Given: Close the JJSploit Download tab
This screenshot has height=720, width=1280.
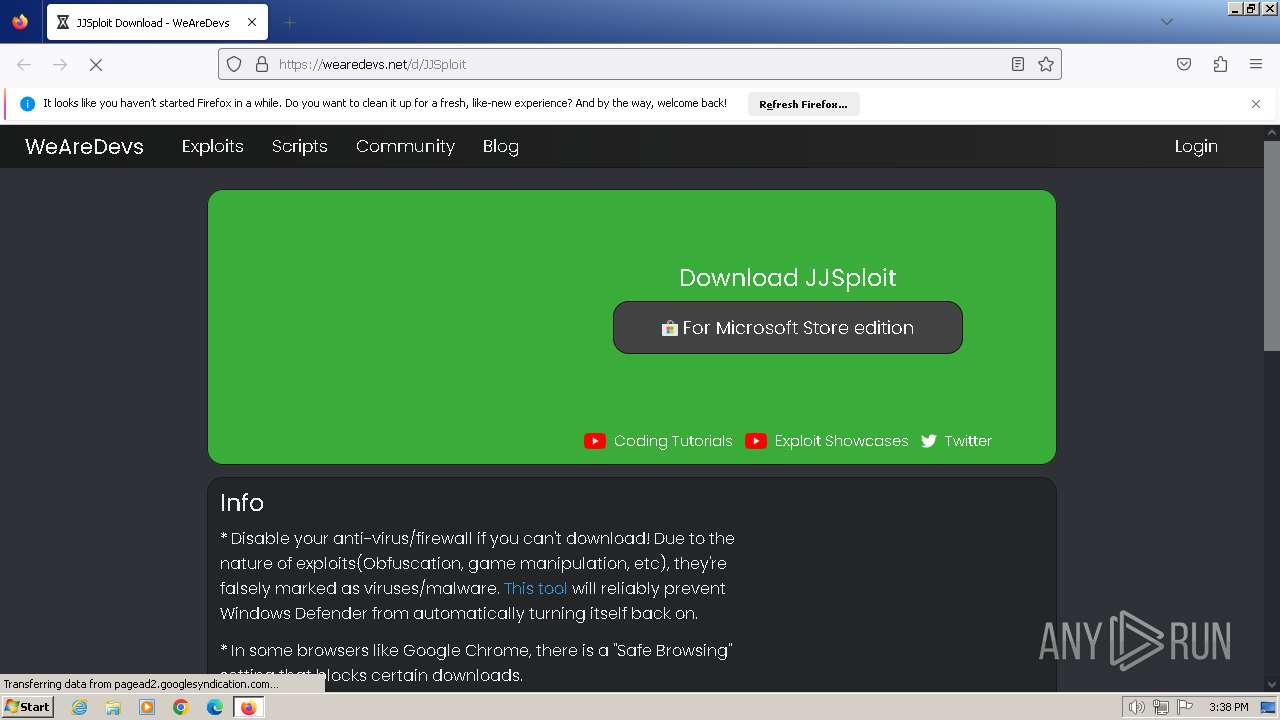Looking at the screenshot, I should 251,22.
